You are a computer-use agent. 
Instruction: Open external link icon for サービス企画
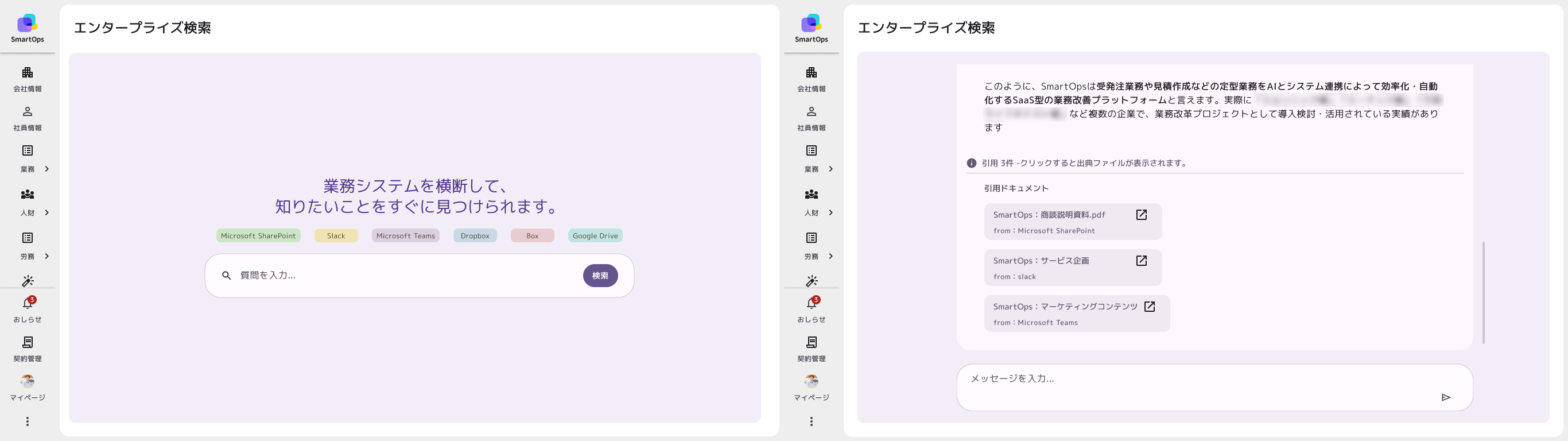1142,261
